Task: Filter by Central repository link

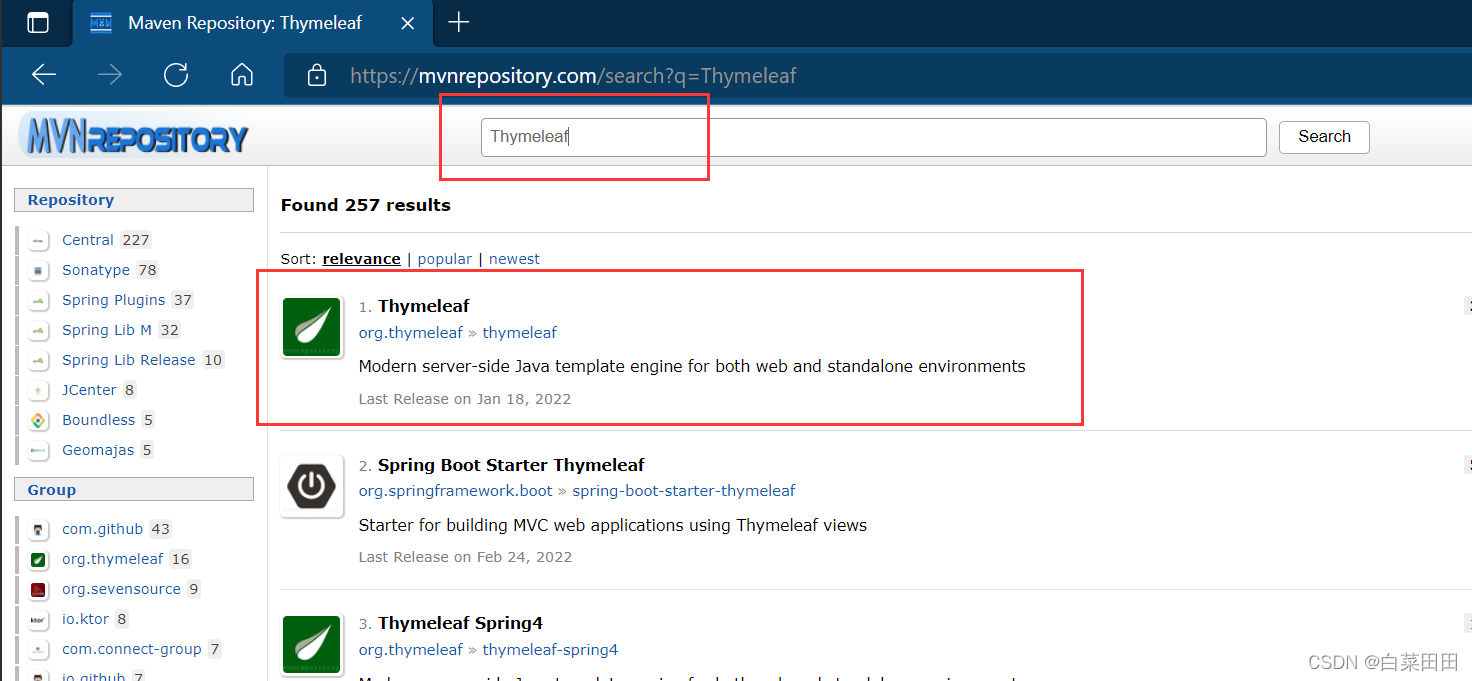Action: (x=88, y=240)
